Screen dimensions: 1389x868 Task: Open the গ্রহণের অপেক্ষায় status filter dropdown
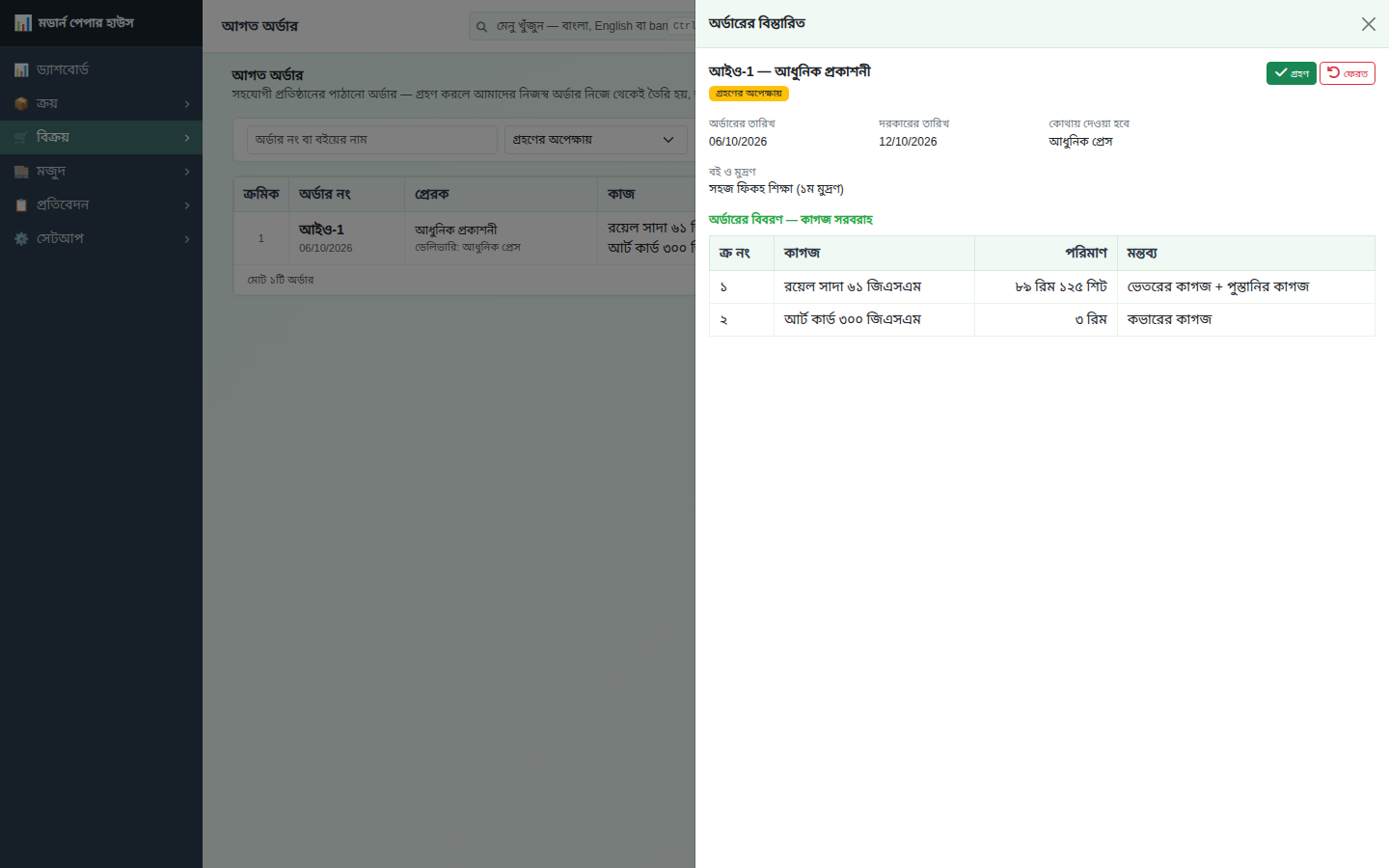[595, 140]
